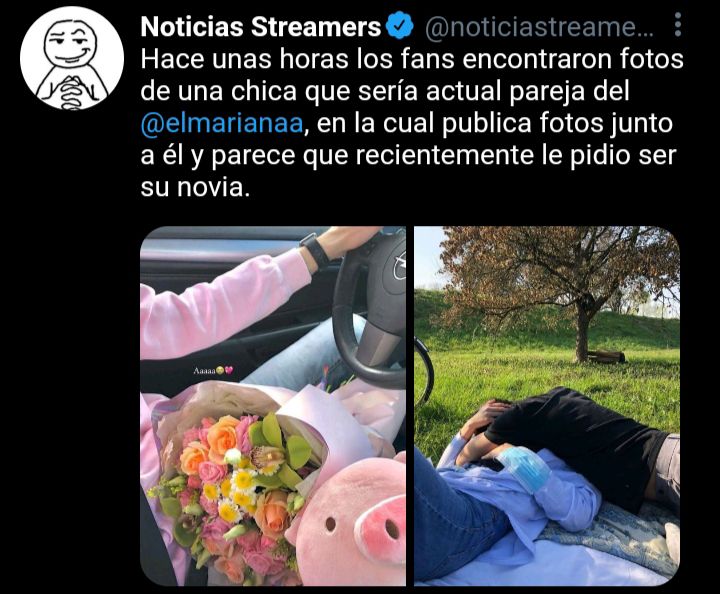Click the Noticias Streamers display name
The height and width of the screenshot is (594, 720).
(x=261, y=27)
